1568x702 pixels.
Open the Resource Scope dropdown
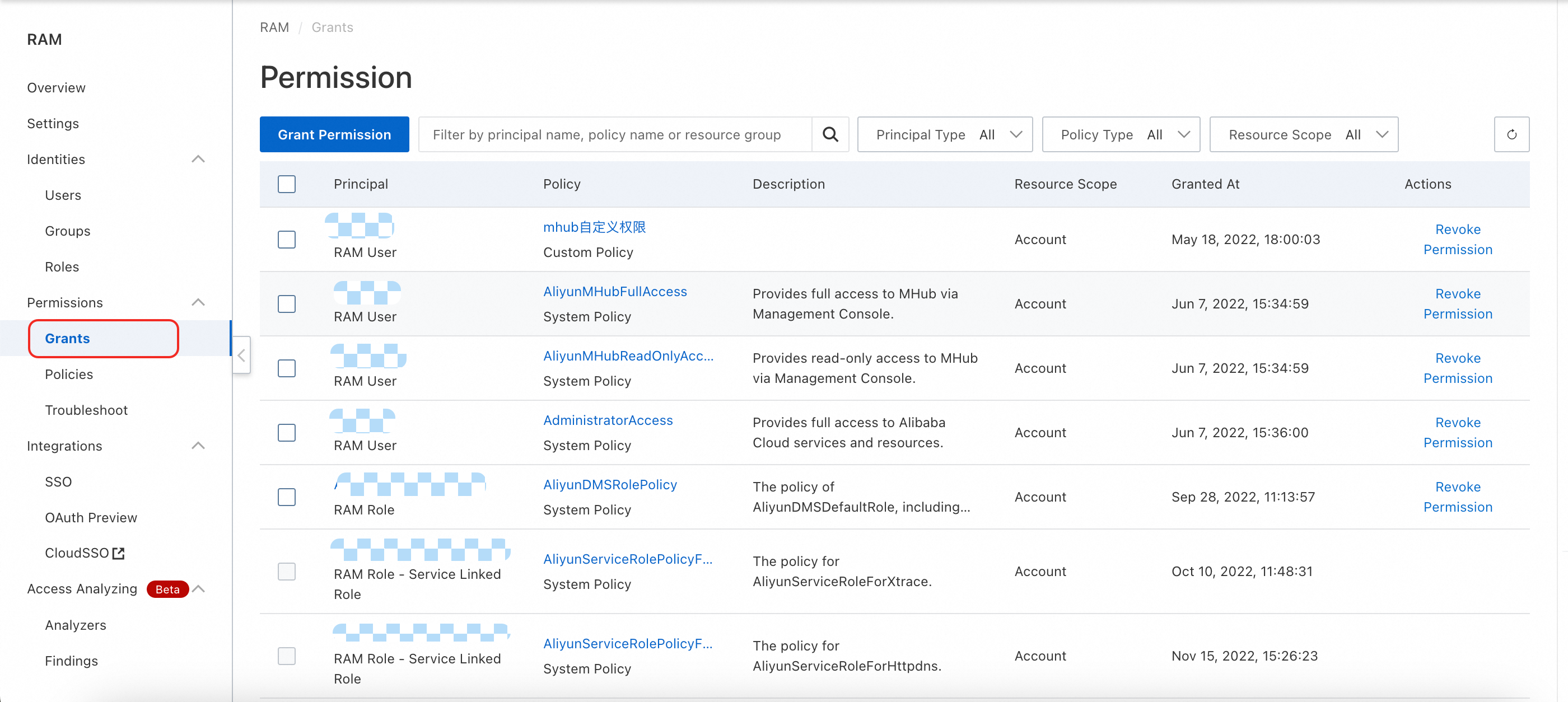pyautogui.click(x=1303, y=134)
